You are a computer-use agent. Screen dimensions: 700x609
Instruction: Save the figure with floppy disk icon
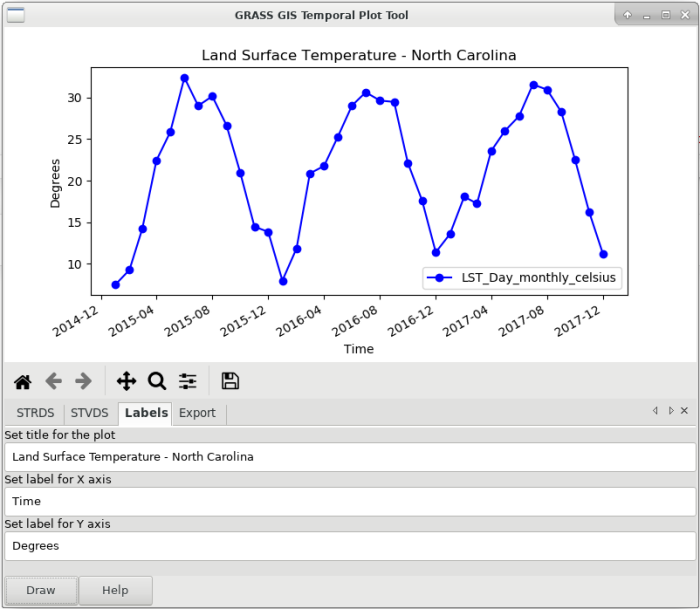230,381
